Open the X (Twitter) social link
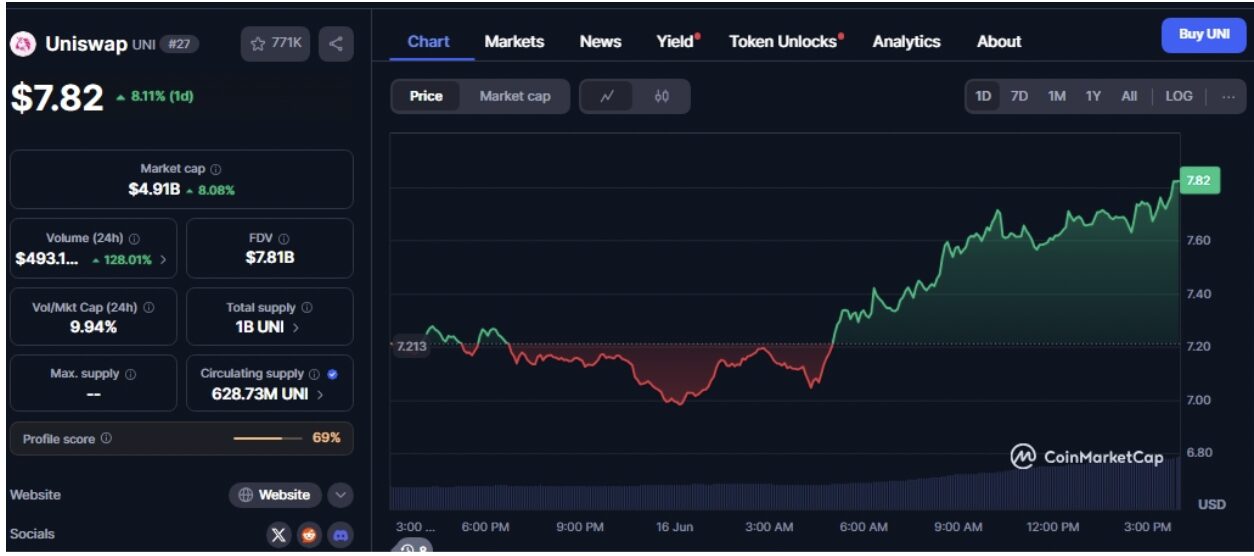The width and height of the screenshot is (1254, 556). 279,535
